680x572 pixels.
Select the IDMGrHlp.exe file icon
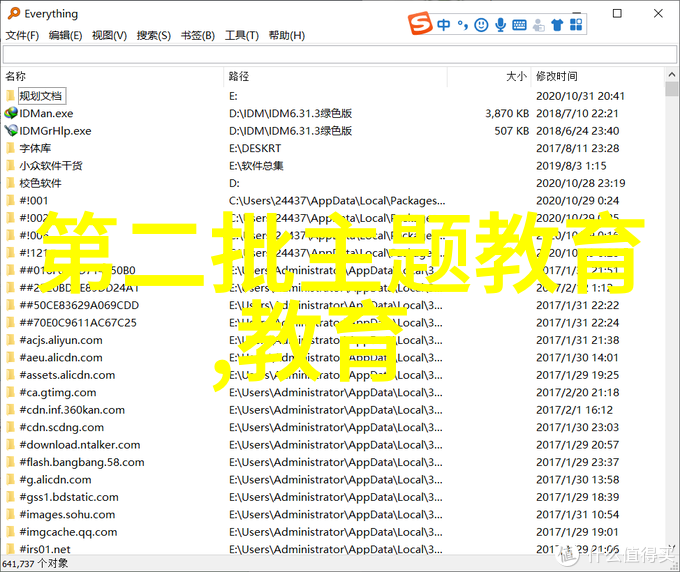11,131
